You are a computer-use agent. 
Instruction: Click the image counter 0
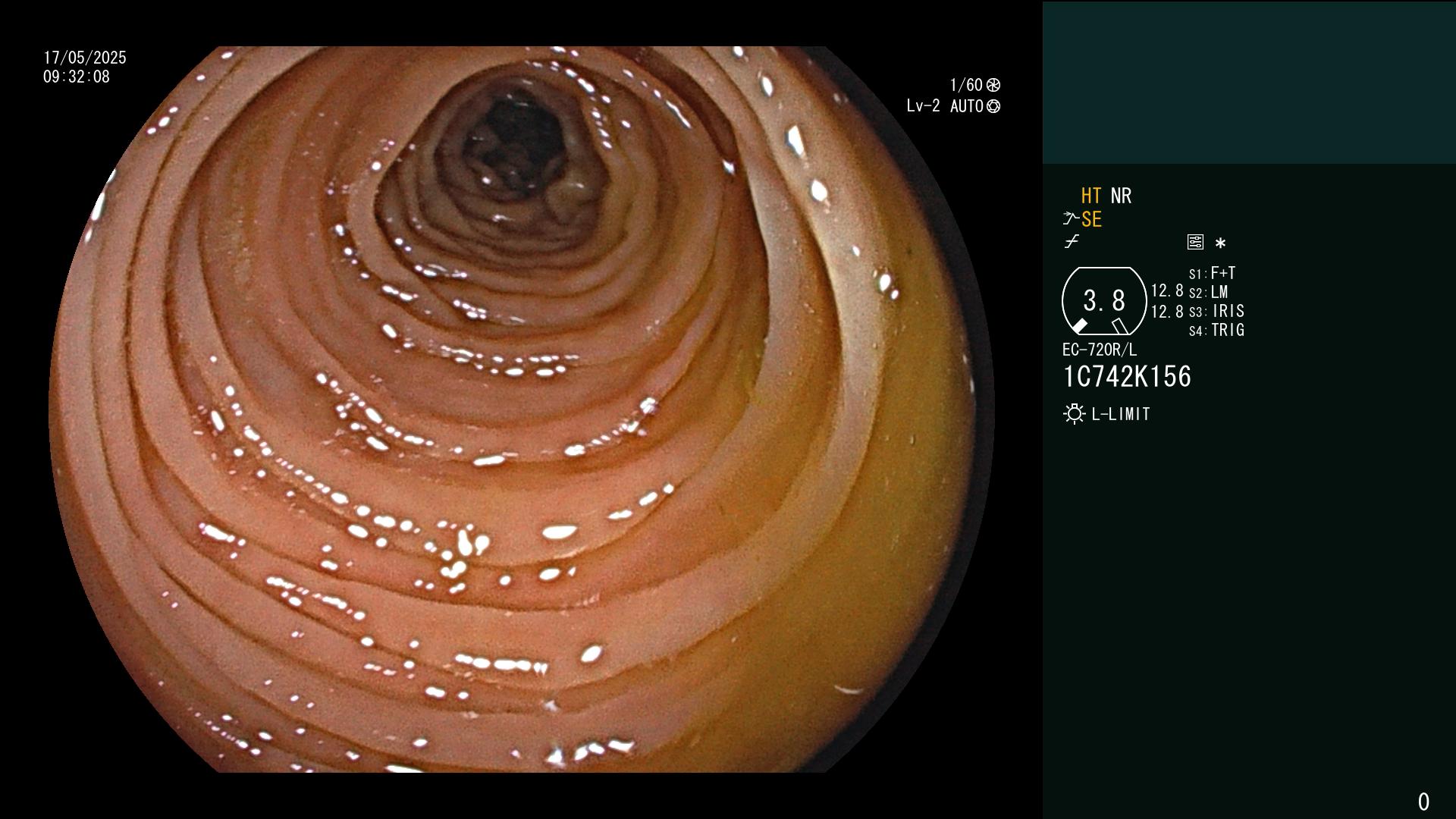tap(1423, 802)
